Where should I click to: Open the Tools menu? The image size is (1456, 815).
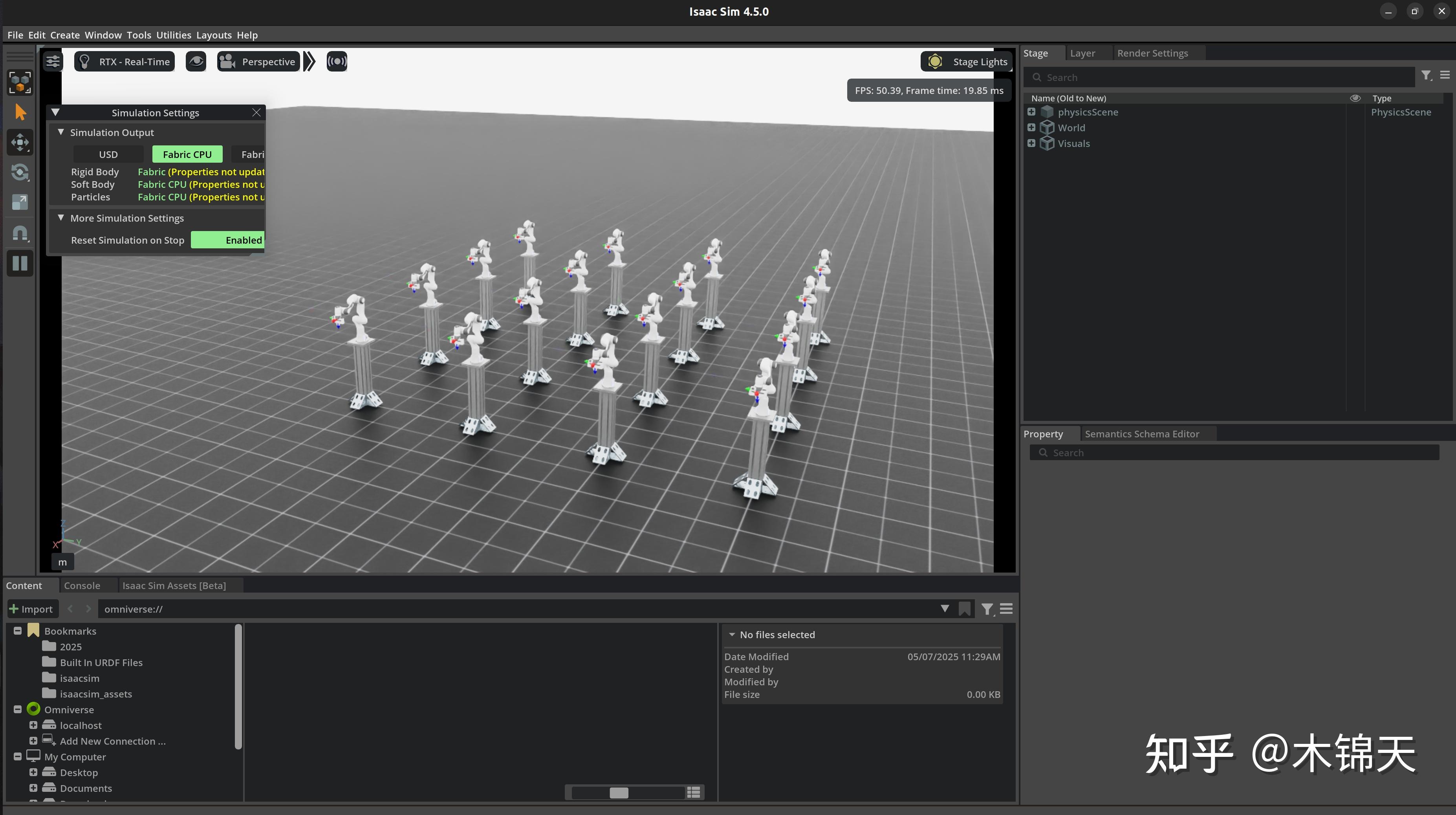[x=139, y=35]
